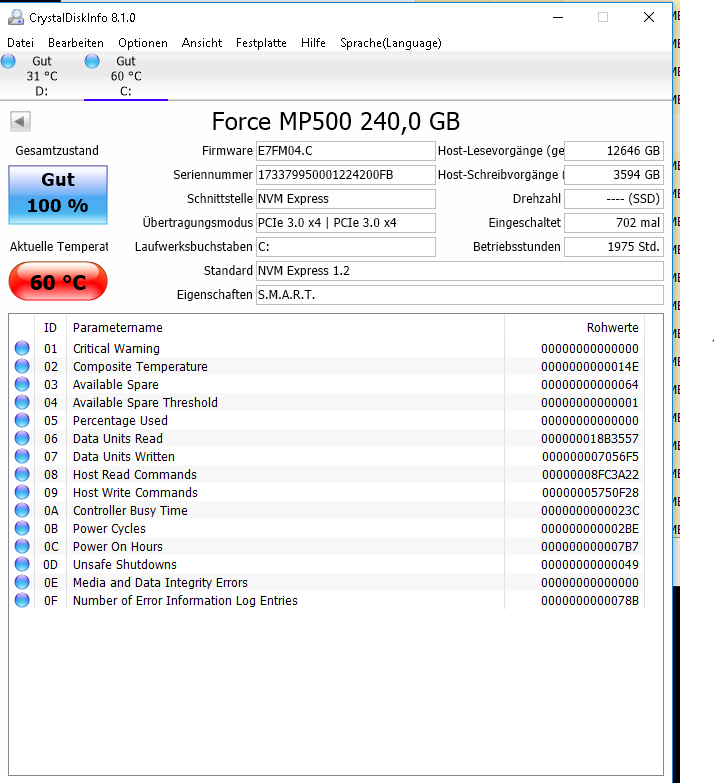
Task: Click the Schnittstelle field NVM Express
Action: point(346,199)
